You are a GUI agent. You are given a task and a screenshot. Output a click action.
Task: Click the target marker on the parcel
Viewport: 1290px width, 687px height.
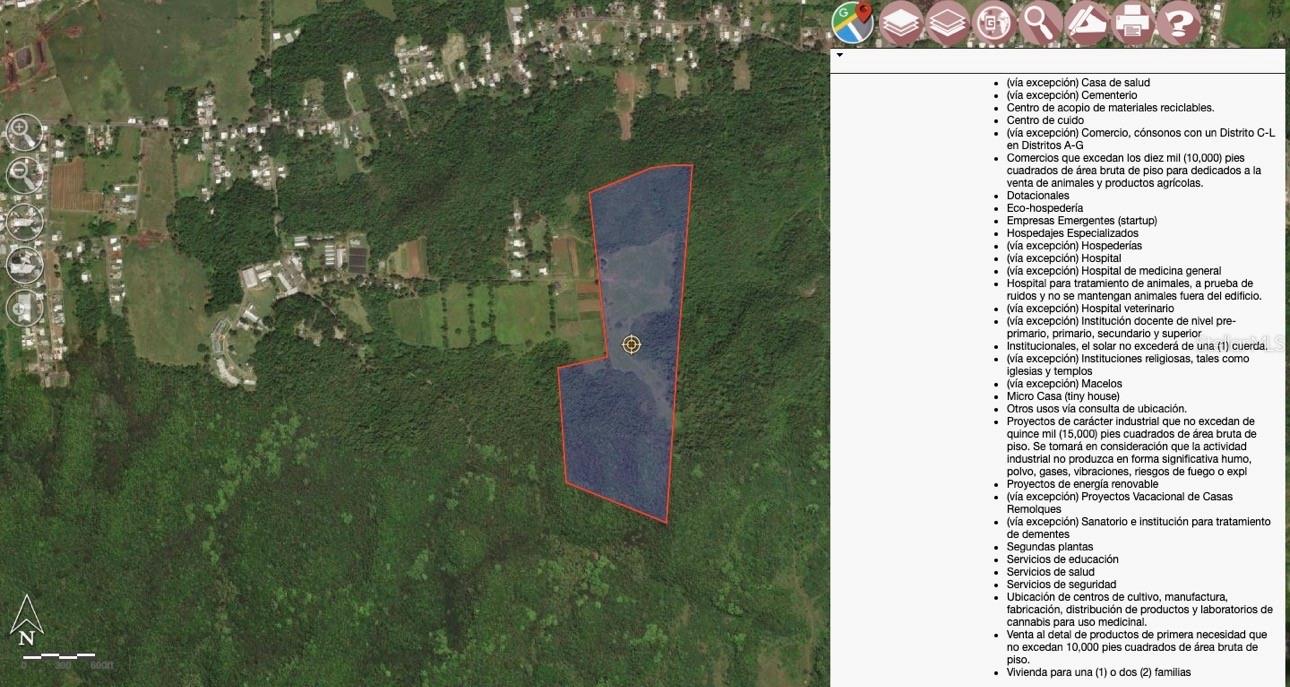pos(631,345)
